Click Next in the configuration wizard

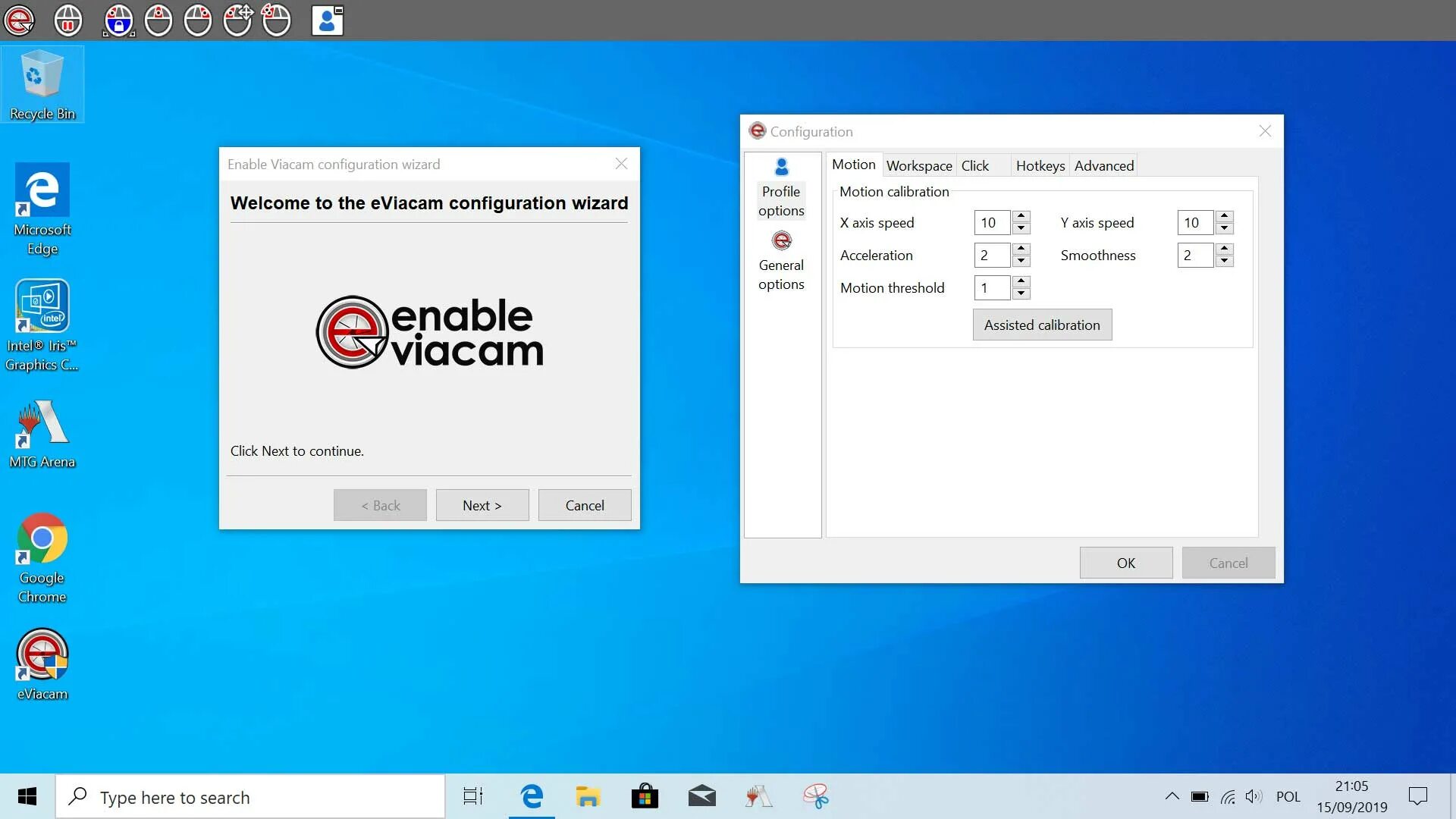pyautogui.click(x=482, y=505)
